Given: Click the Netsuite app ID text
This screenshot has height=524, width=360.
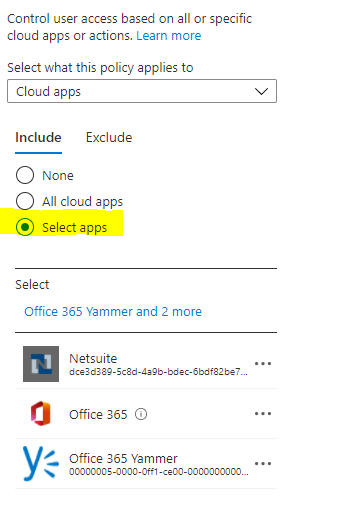Looking at the screenshot, I should click(x=158, y=372).
